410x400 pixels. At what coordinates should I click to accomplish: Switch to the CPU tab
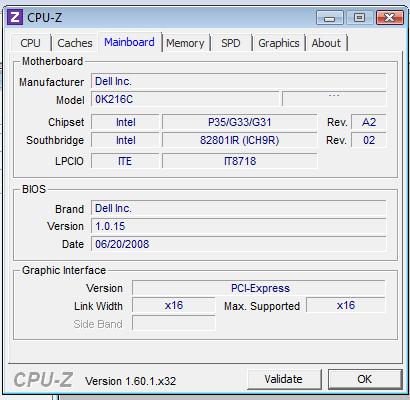coord(30,43)
